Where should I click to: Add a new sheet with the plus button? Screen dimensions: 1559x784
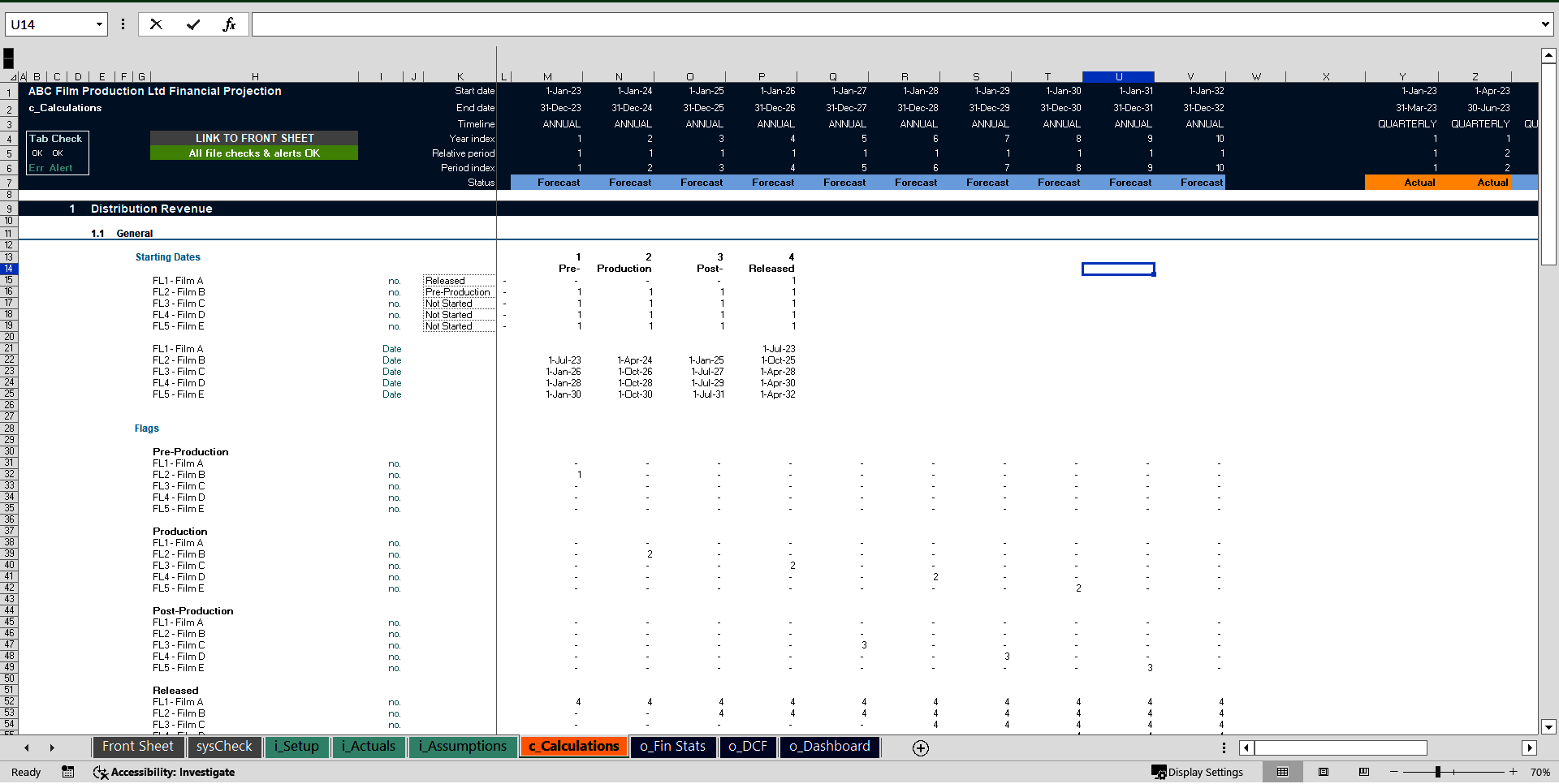point(920,748)
